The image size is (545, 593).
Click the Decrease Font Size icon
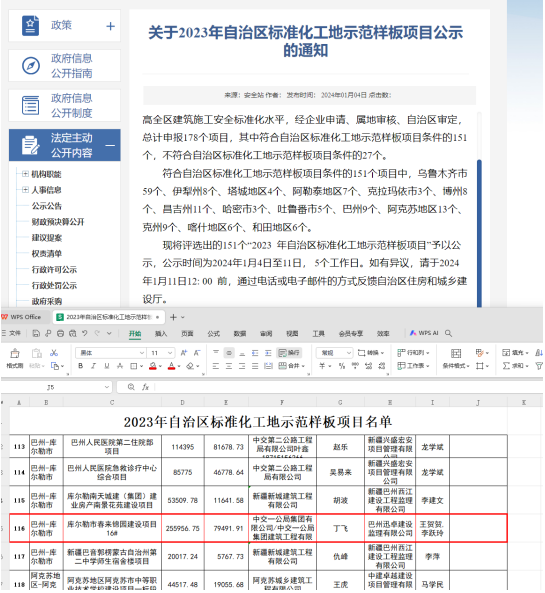(197, 353)
